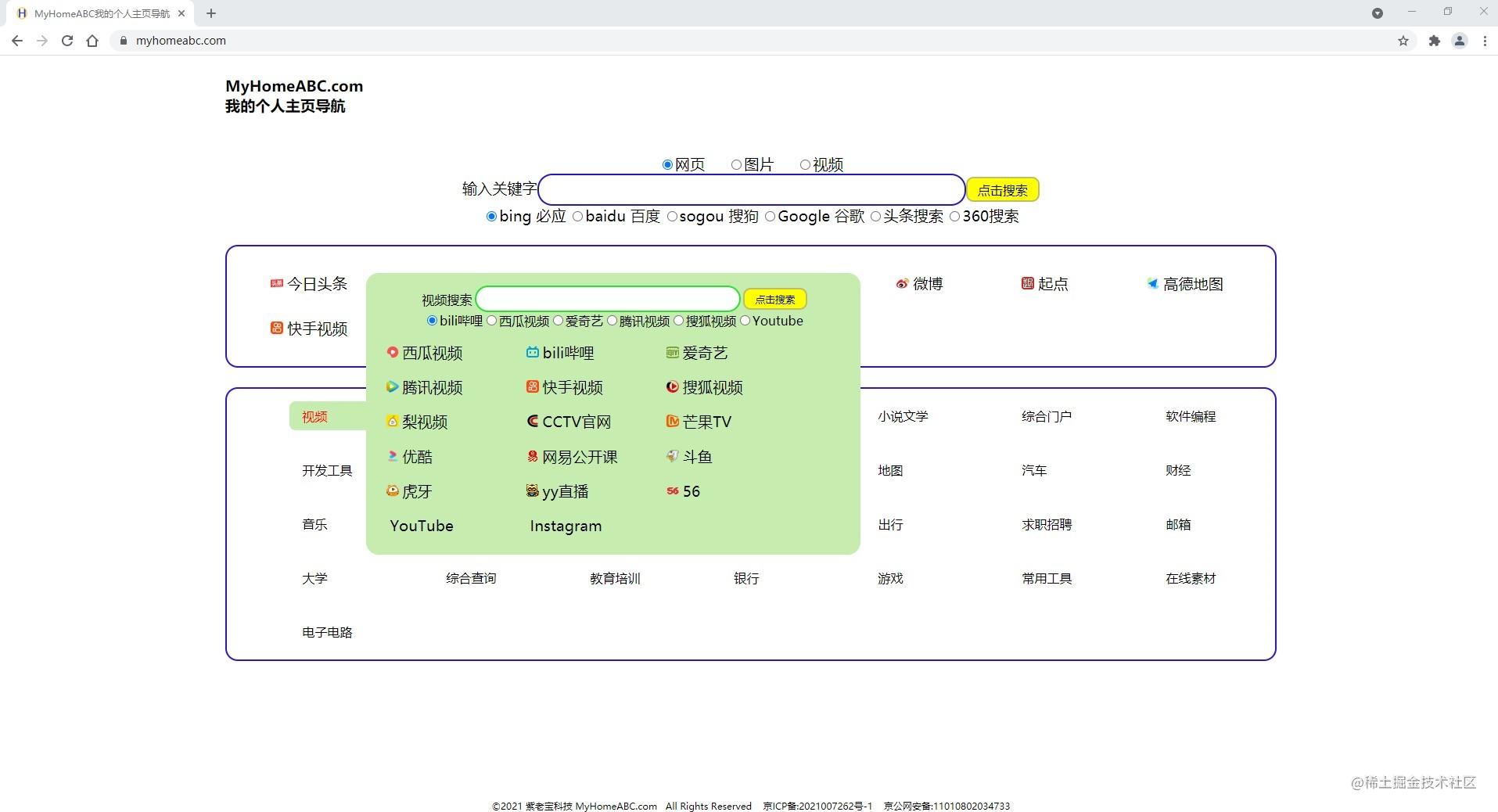Viewport: 1498px width, 812px height.
Task: Click the browser address bar
Action: pos(751,41)
